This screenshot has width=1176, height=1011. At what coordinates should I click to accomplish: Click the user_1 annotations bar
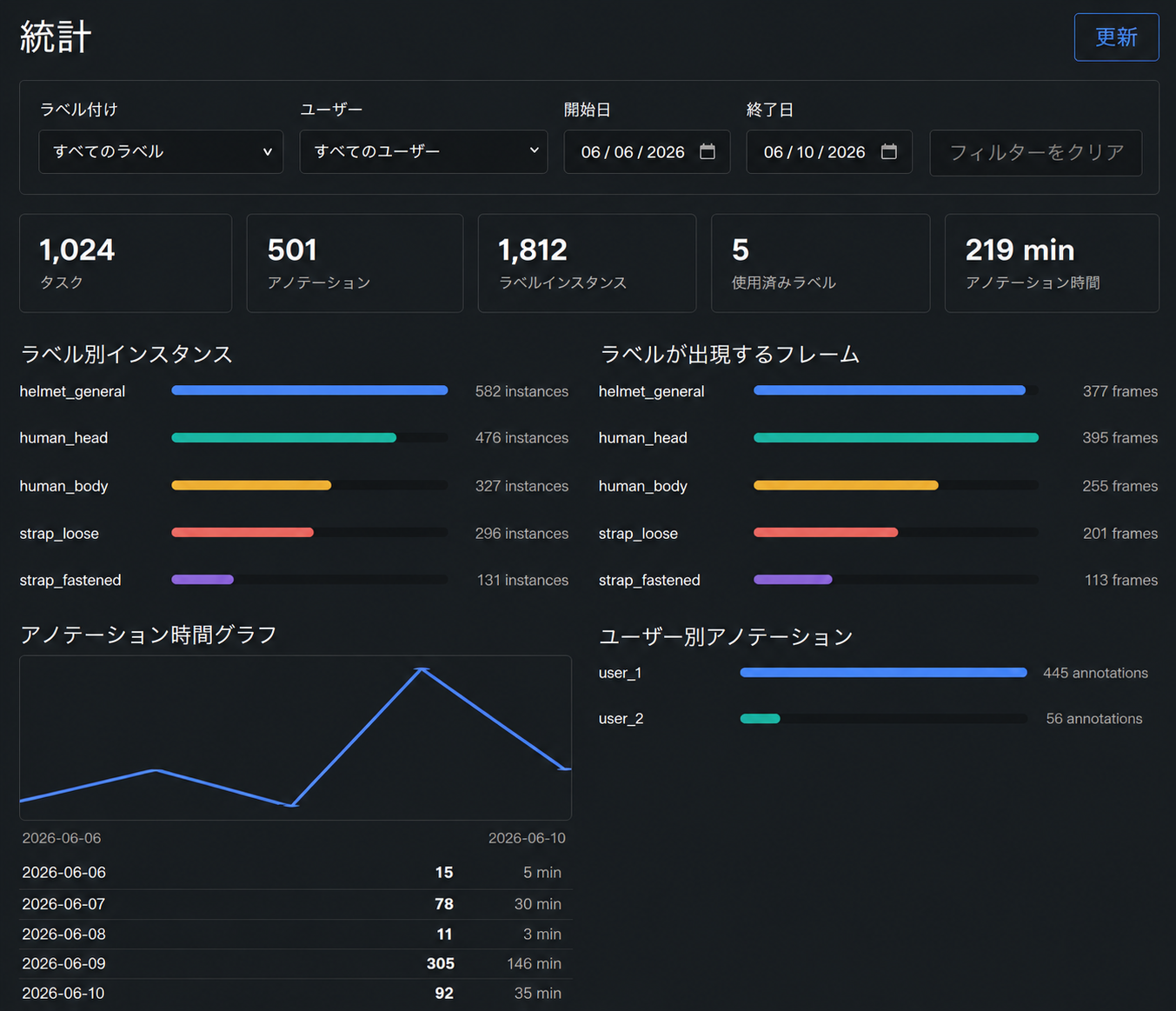(883, 672)
